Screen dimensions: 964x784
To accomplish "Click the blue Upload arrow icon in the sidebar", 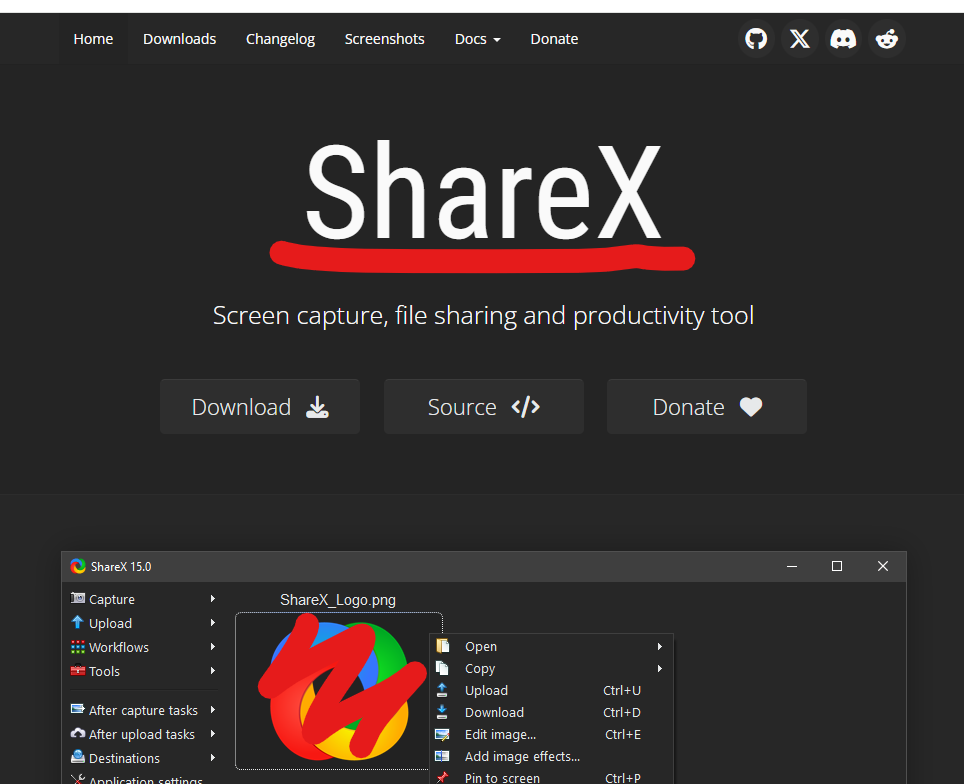I will coord(77,622).
